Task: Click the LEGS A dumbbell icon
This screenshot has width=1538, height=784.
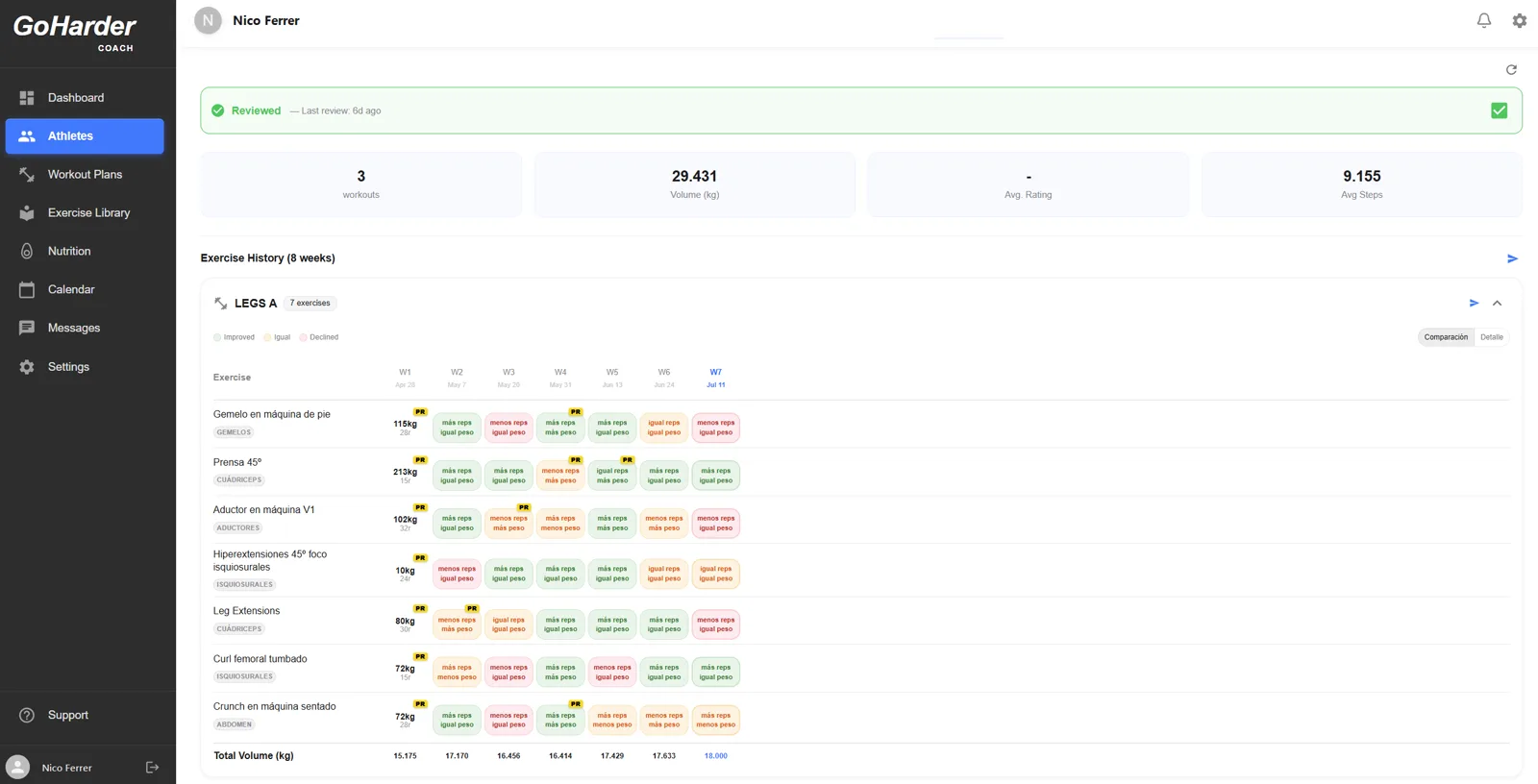Action: click(221, 303)
